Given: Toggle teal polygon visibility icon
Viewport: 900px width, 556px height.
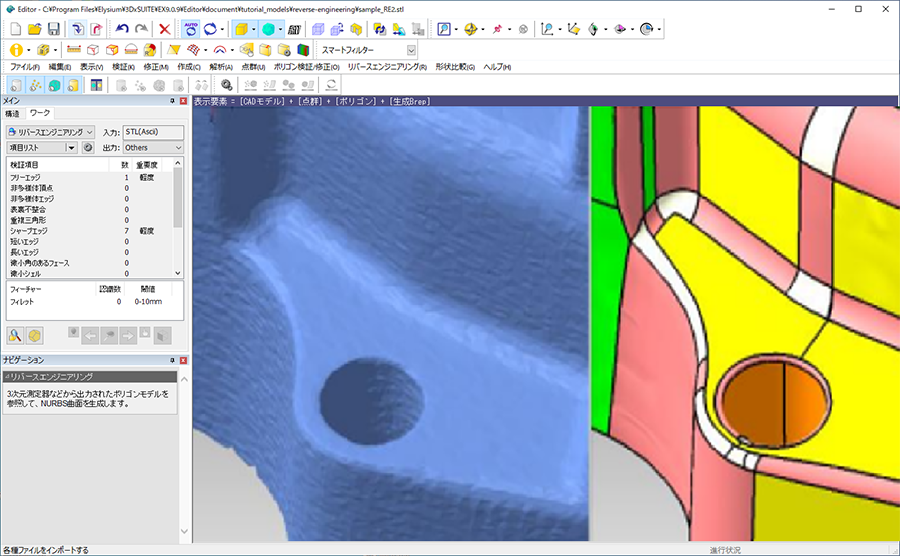Looking at the screenshot, I should [54, 85].
